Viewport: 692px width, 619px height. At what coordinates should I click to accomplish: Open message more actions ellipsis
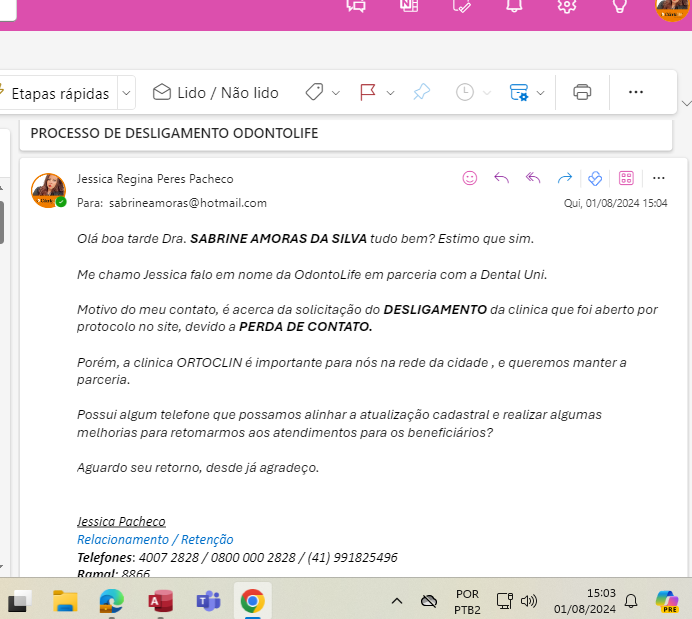pos(659,178)
